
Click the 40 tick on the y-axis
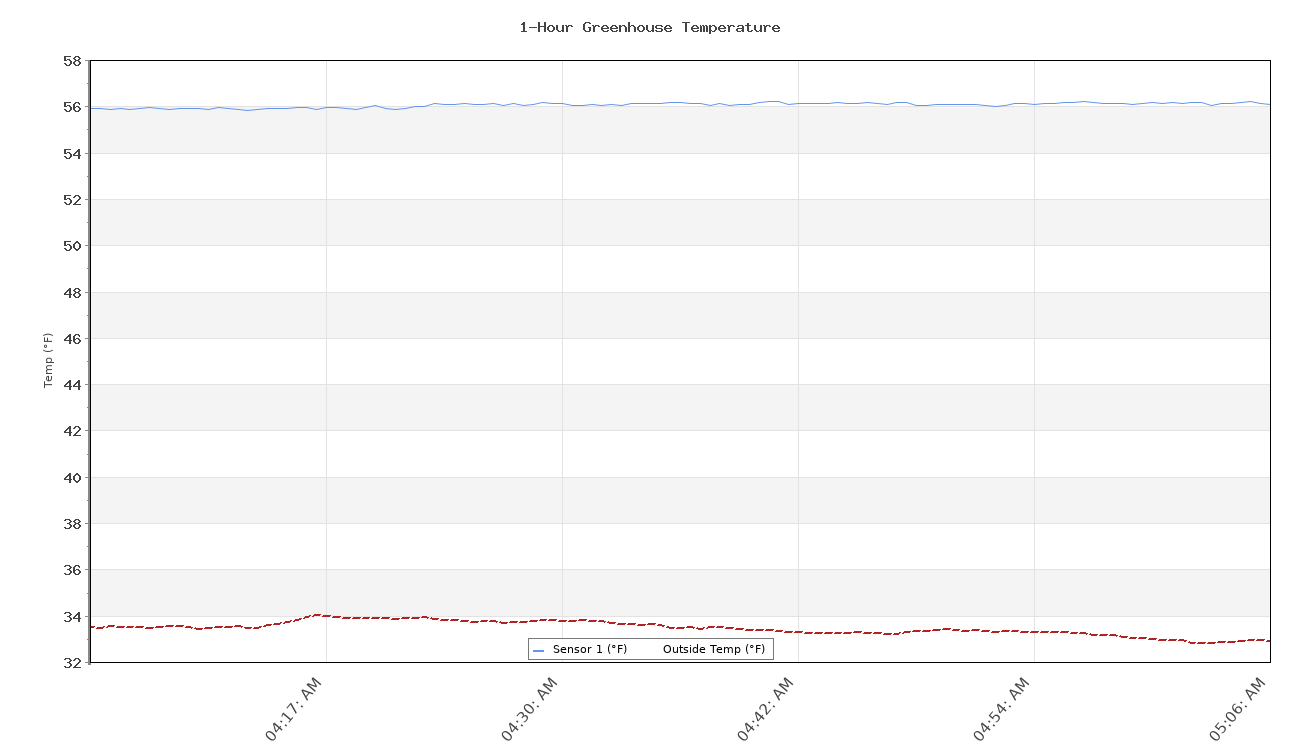[x=71, y=477]
